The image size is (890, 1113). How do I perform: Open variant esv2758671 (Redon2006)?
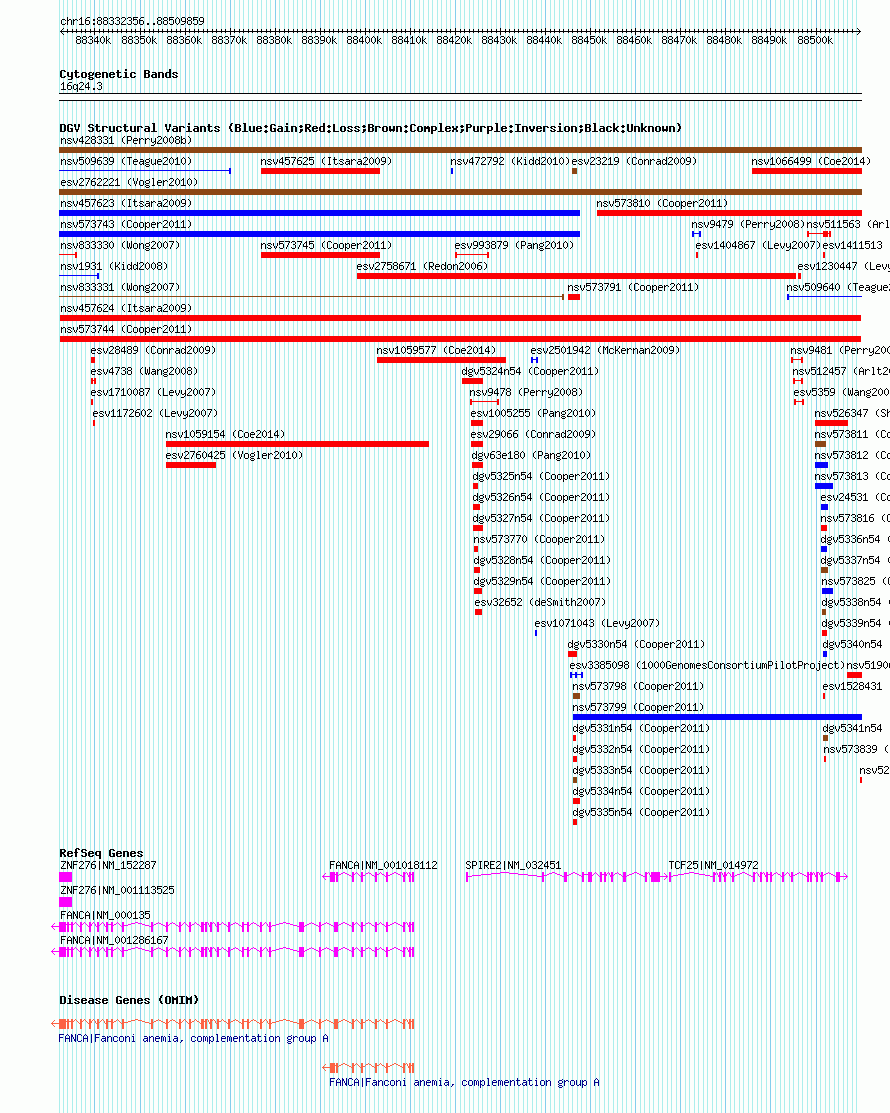pyautogui.click(x=422, y=267)
